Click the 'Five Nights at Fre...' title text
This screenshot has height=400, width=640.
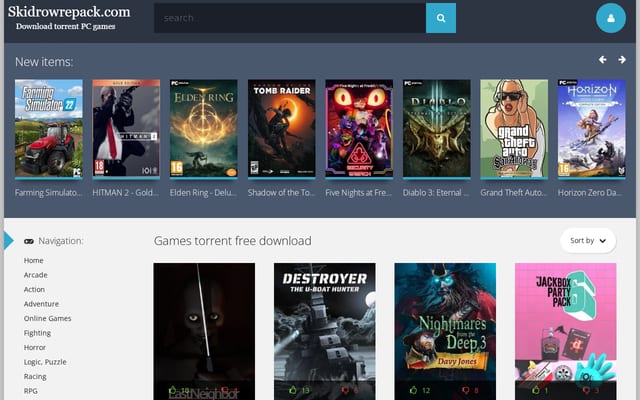coord(359,193)
